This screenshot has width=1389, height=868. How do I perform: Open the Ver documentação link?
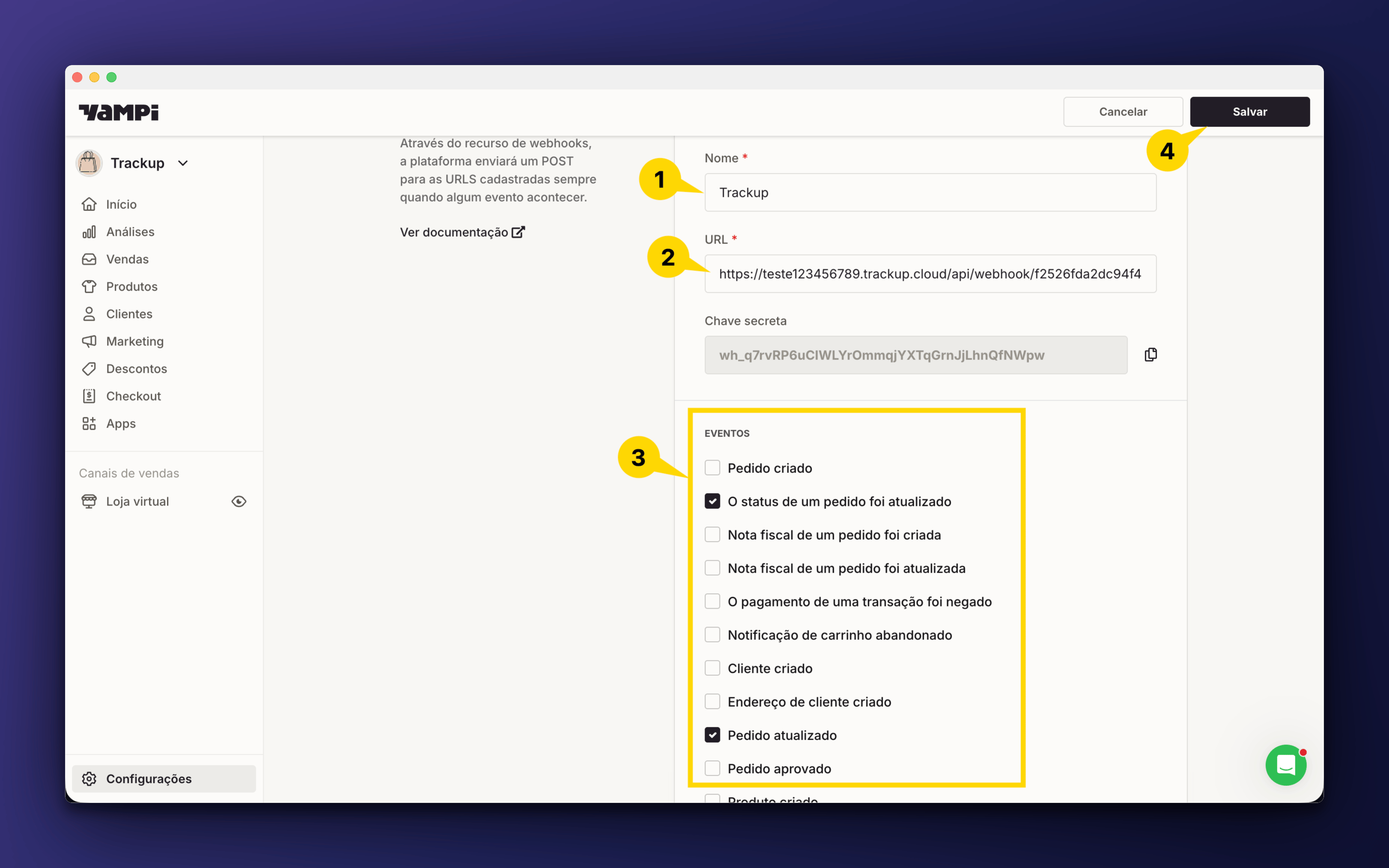(x=462, y=232)
